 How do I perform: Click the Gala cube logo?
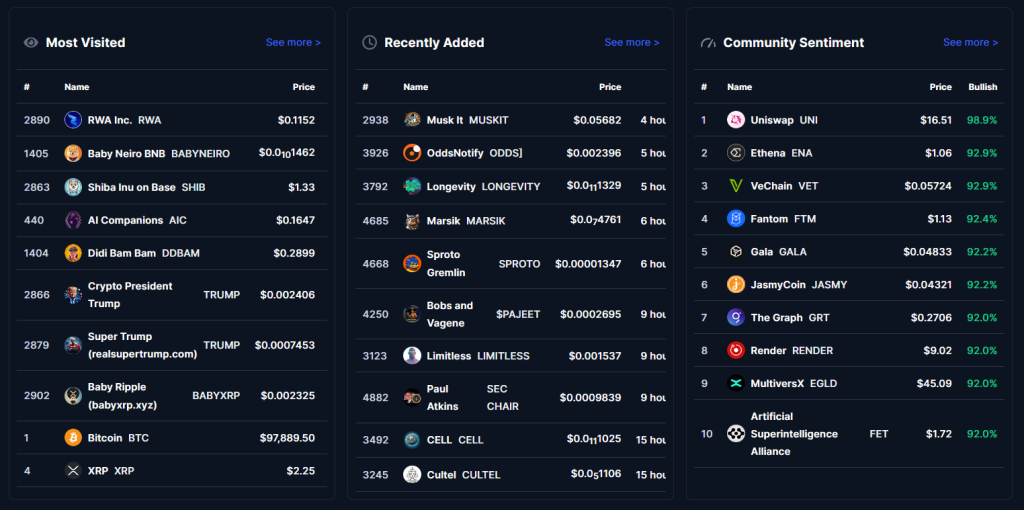click(x=736, y=251)
